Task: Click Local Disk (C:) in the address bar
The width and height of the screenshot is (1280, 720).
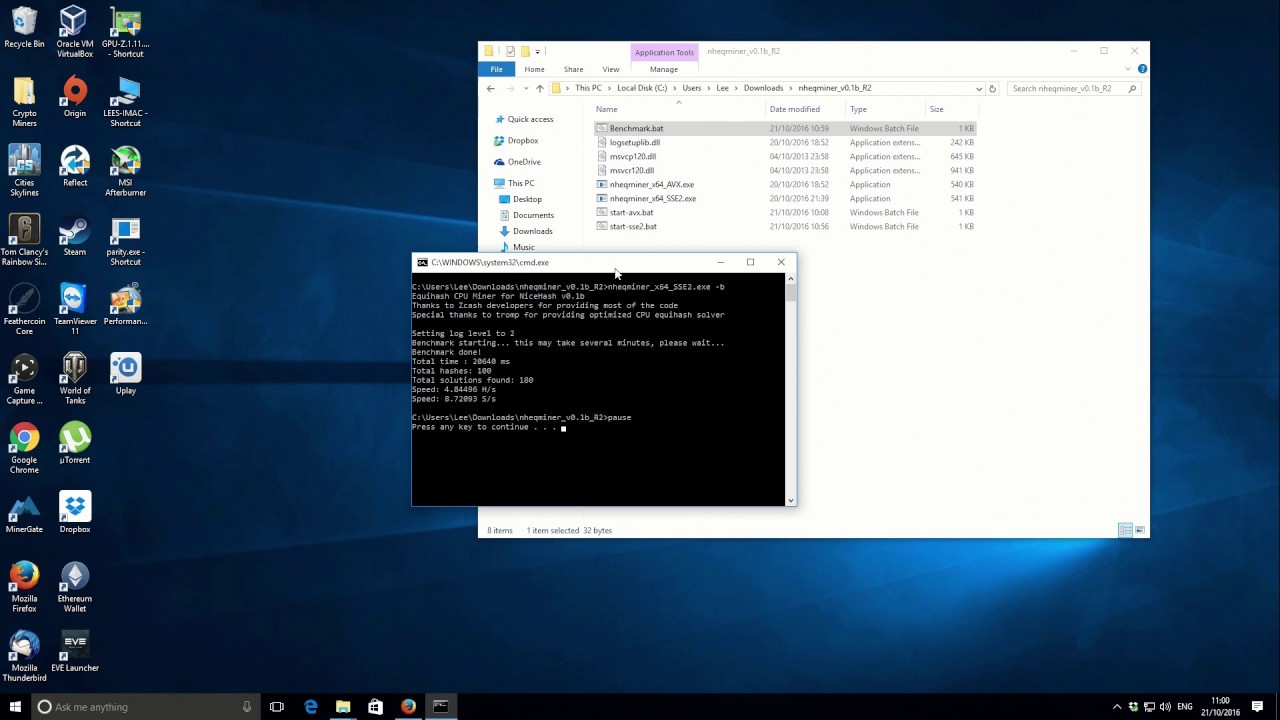Action: tap(642, 88)
